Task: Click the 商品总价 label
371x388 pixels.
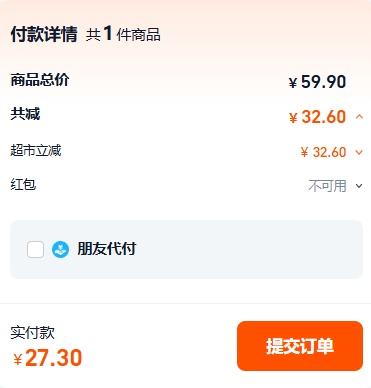Action: pyautogui.click(x=40, y=80)
